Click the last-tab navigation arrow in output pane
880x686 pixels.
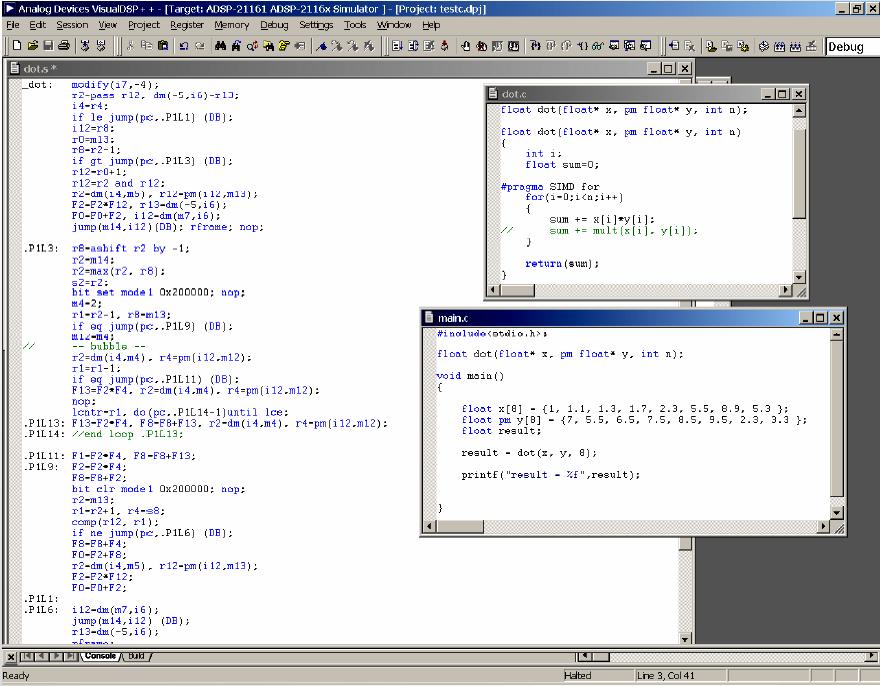pyautogui.click(x=71, y=656)
